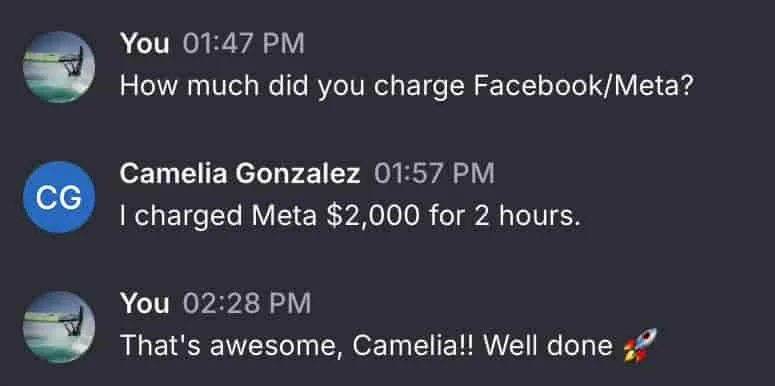Select the 01:57 PM timestamp

point(434,173)
